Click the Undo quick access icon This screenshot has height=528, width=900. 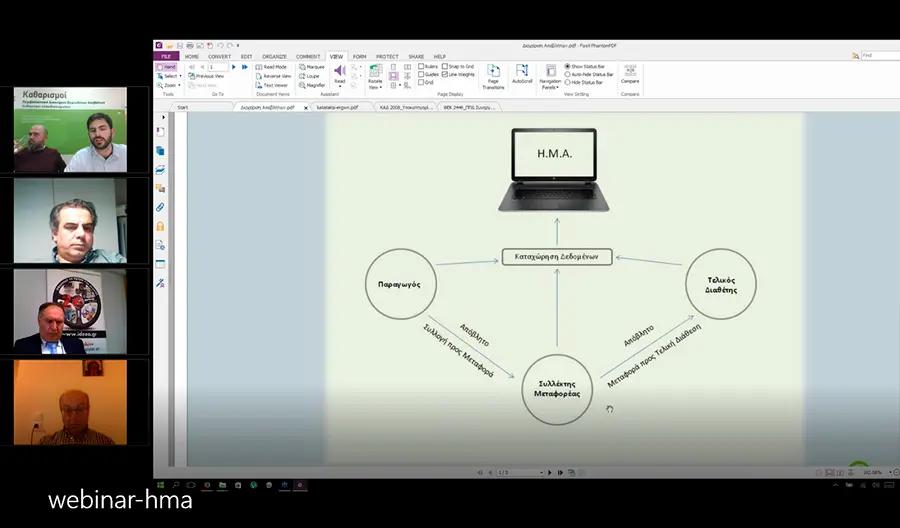click(x=220, y=45)
